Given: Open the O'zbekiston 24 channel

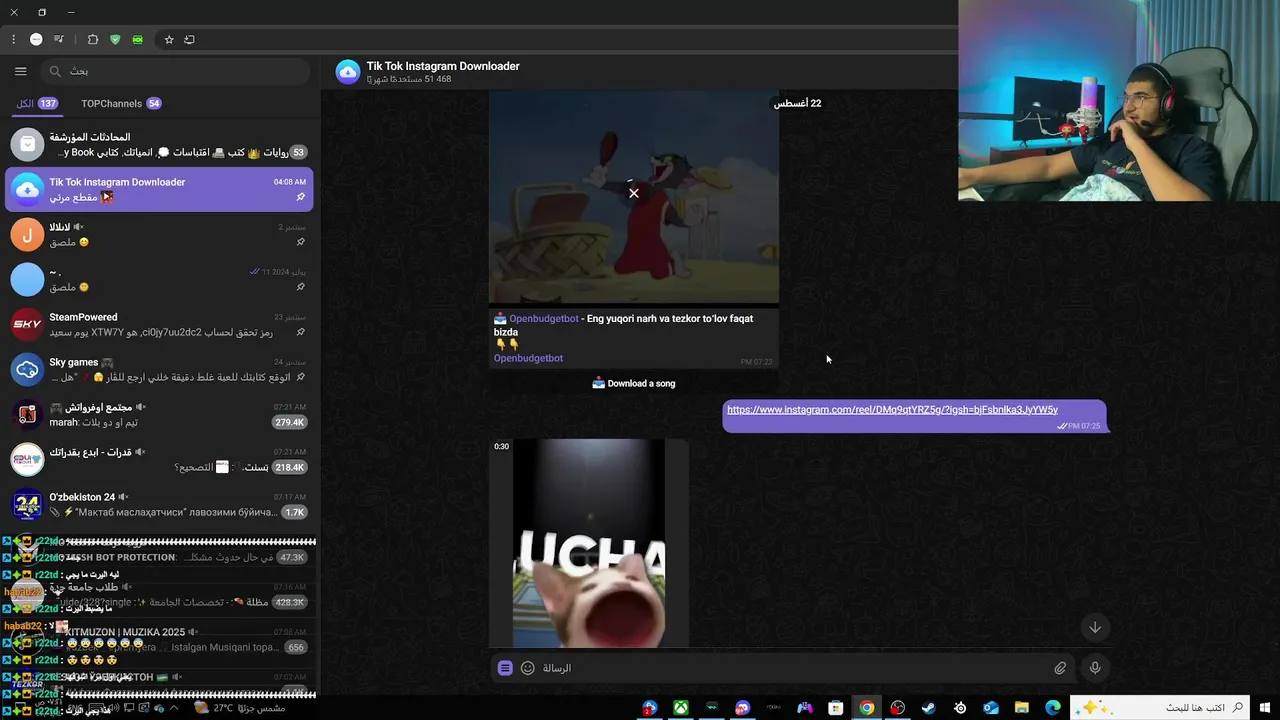Looking at the screenshot, I should coord(160,504).
